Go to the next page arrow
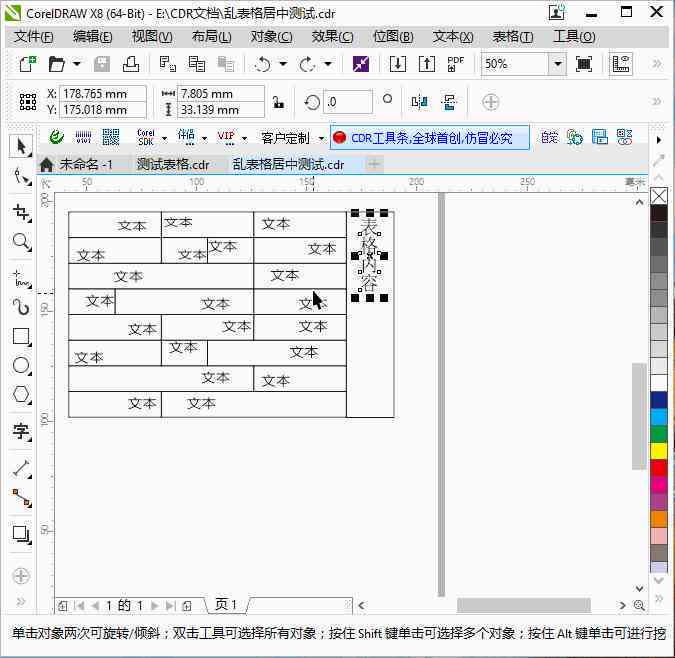675x658 pixels. 155,606
